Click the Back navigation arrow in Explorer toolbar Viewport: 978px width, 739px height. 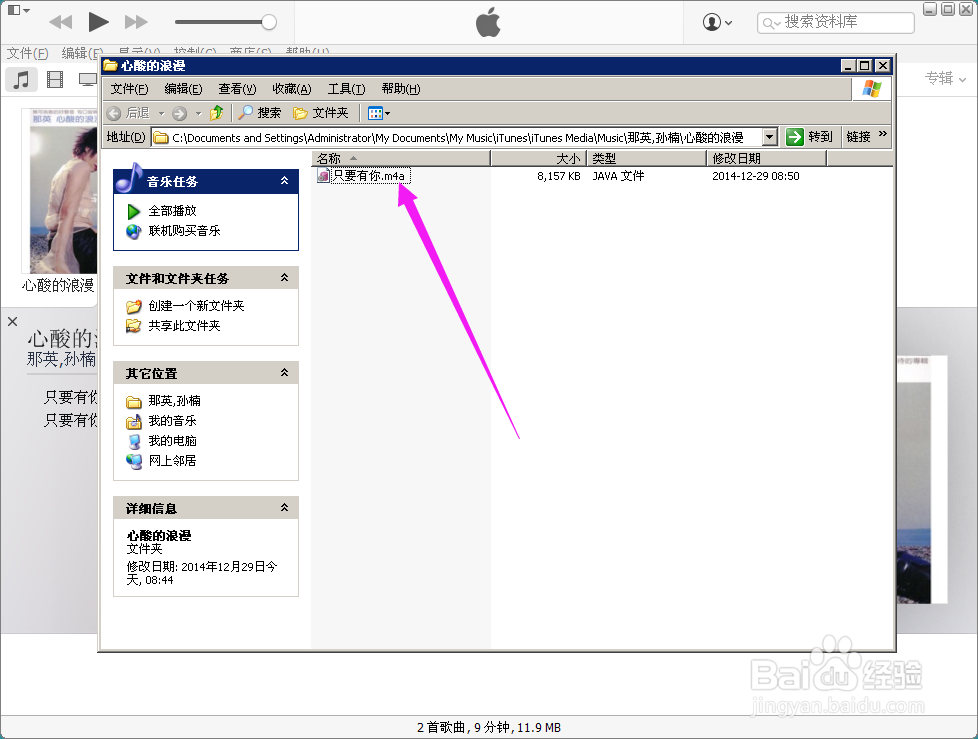(113, 112)
